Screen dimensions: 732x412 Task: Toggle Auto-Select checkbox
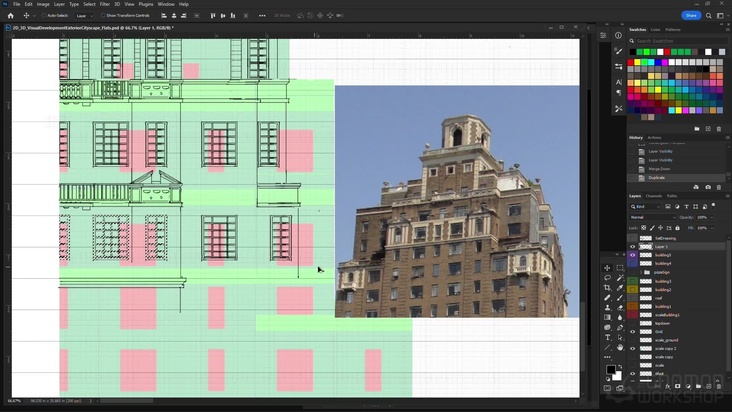pos(44,15)
